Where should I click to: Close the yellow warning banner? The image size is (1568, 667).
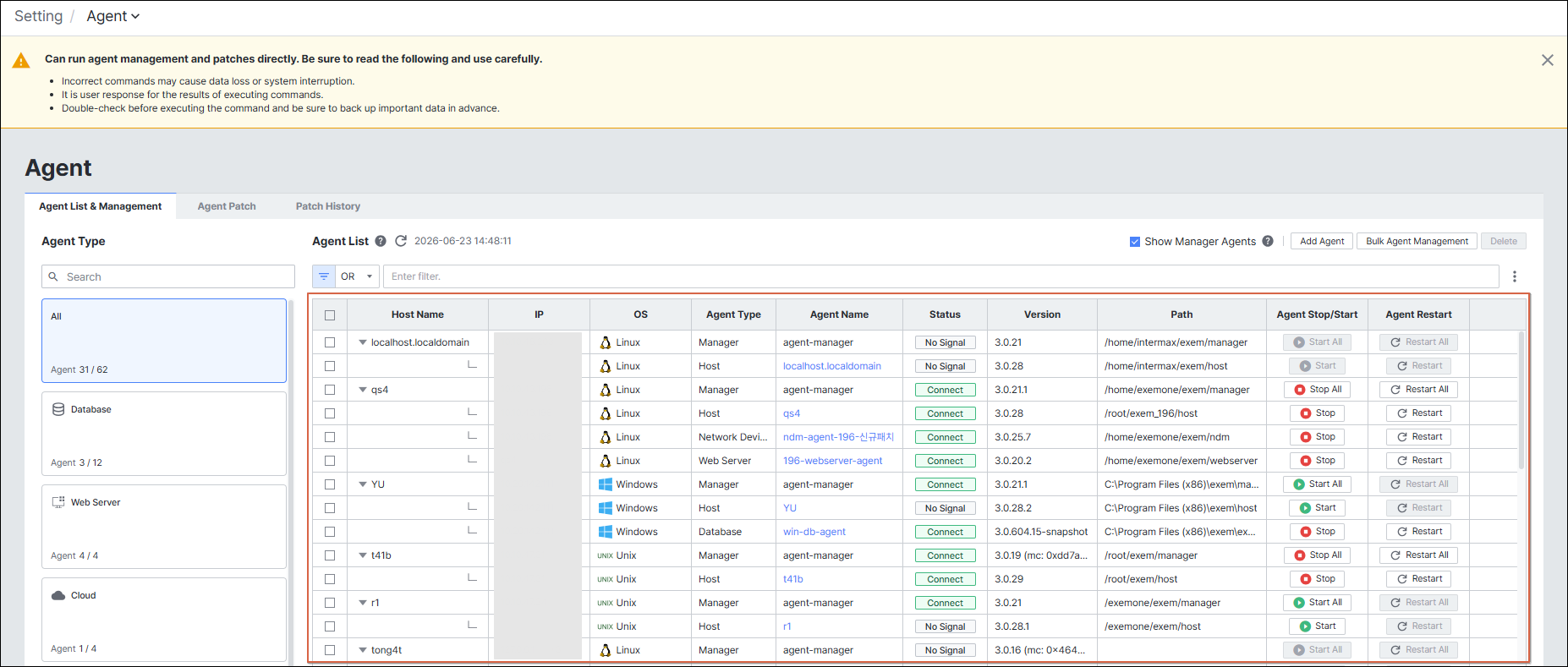click(x=1547, y=60)
